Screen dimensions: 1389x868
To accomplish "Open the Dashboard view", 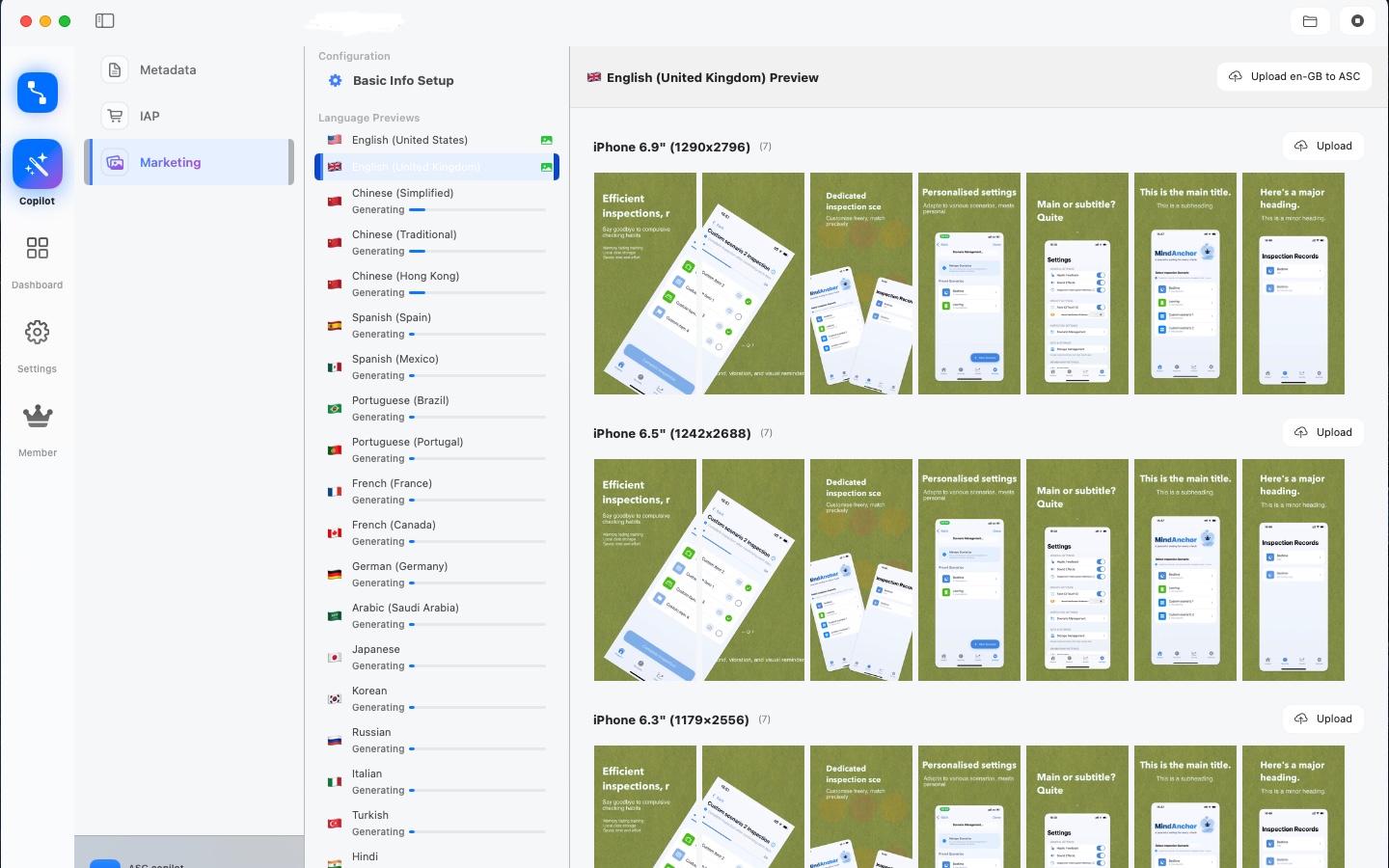I will [x=37, y=256].
